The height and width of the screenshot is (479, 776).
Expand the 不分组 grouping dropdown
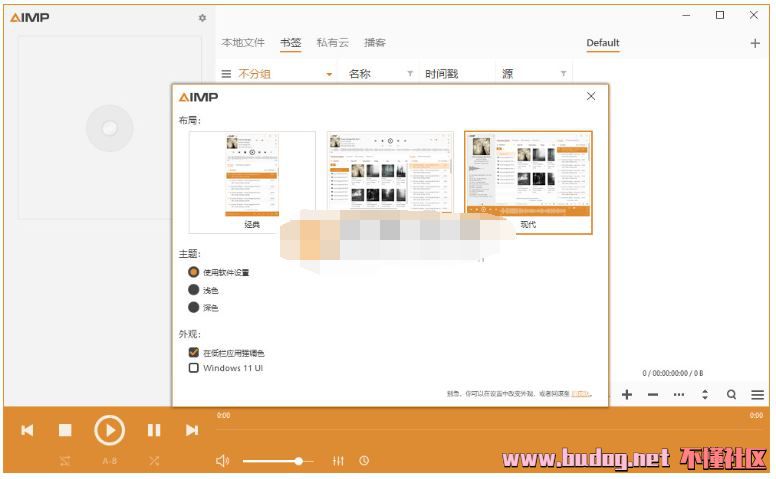click(329, 74)
